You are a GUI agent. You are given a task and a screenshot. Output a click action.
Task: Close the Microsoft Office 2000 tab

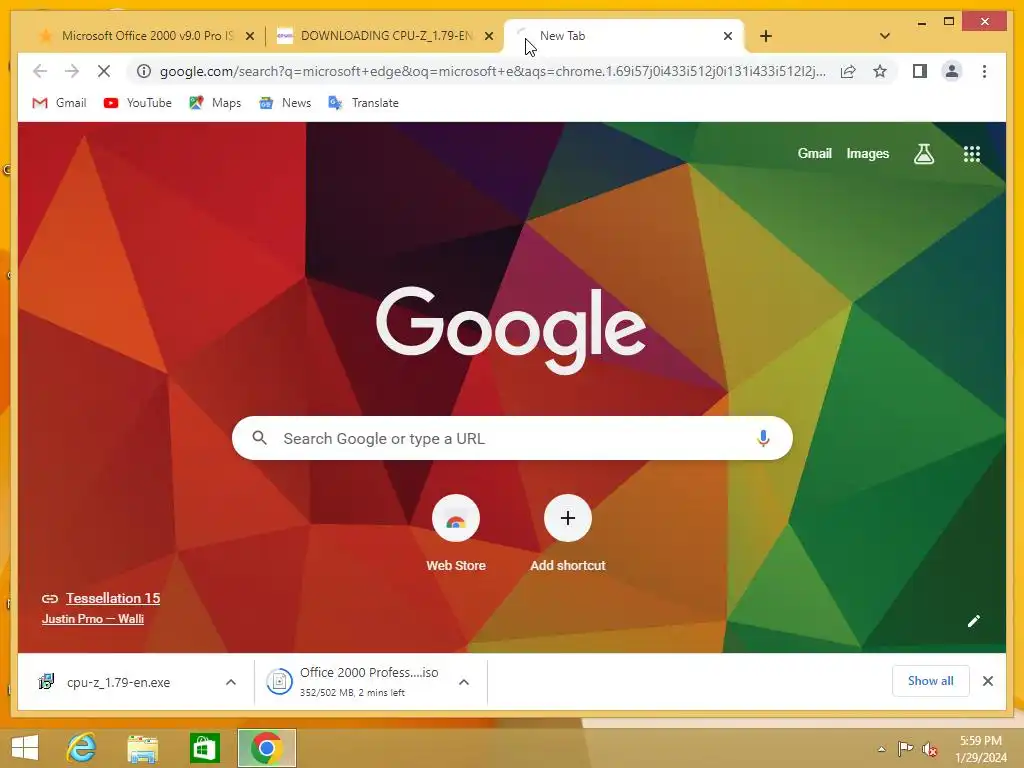[x=249, y=36]
